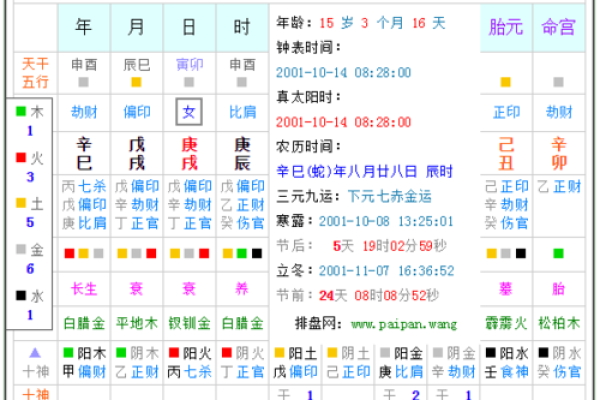
Task: Click pink 胎 in the 命宫 column
Action: pyautogui.click(x=559, y=289)
